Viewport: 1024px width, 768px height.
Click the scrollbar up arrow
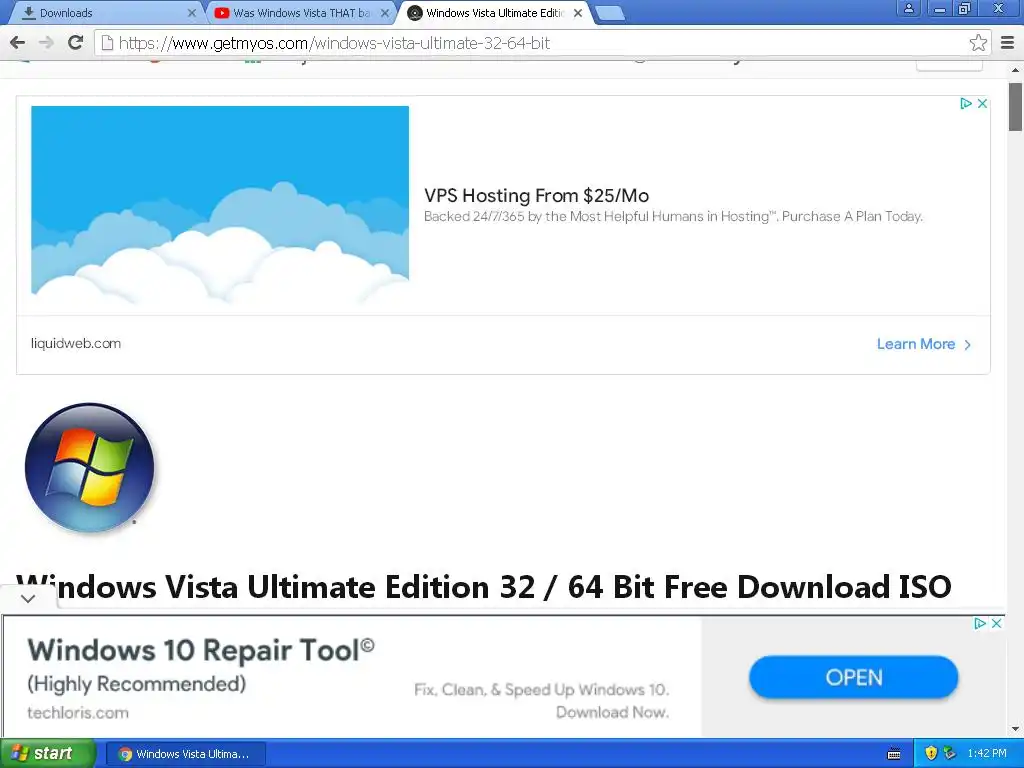pos(1016,70)
